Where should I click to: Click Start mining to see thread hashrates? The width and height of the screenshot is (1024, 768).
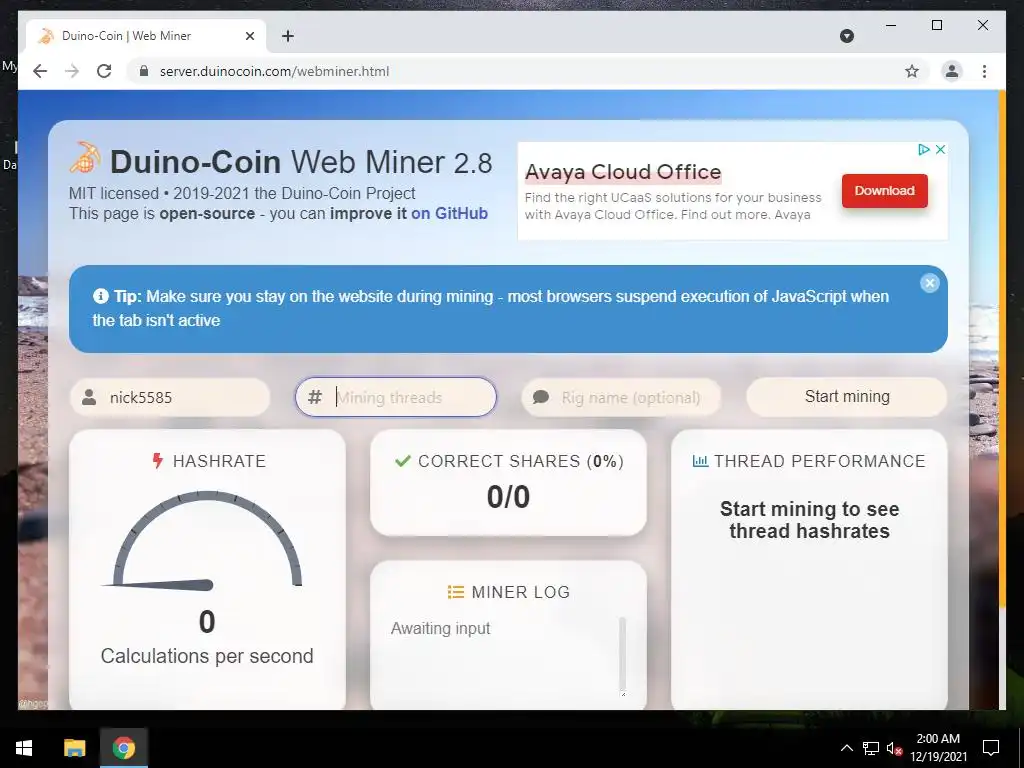pyautogui.click(x=809, y=520)
